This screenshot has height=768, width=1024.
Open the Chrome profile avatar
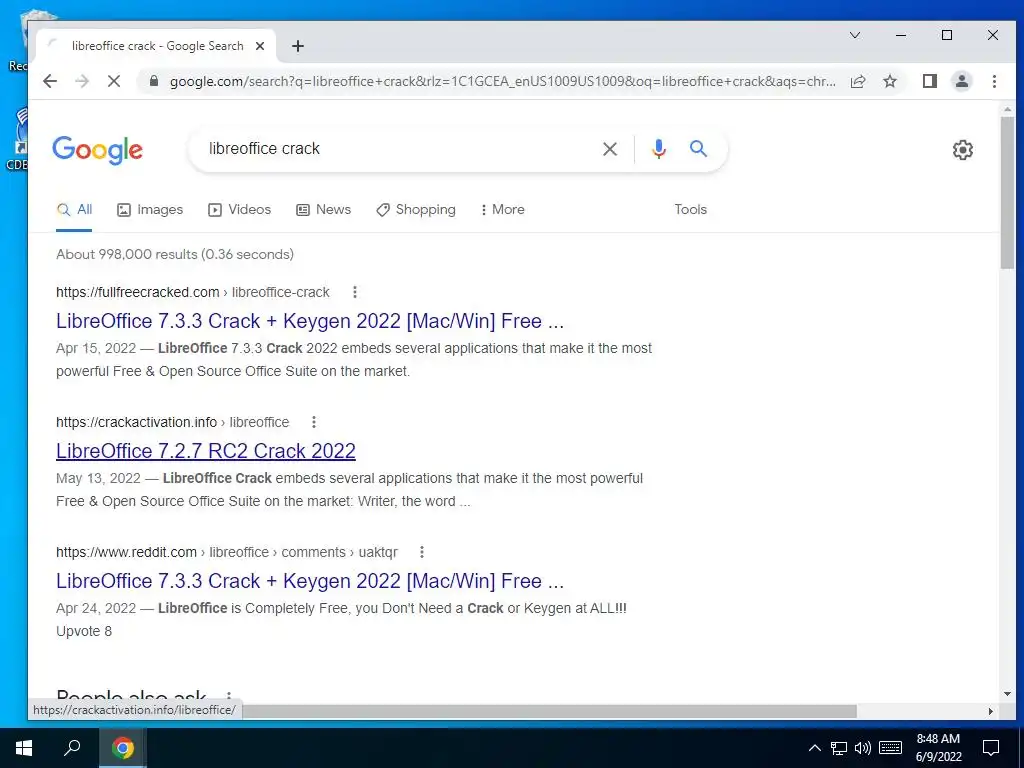tap(961, 81)
